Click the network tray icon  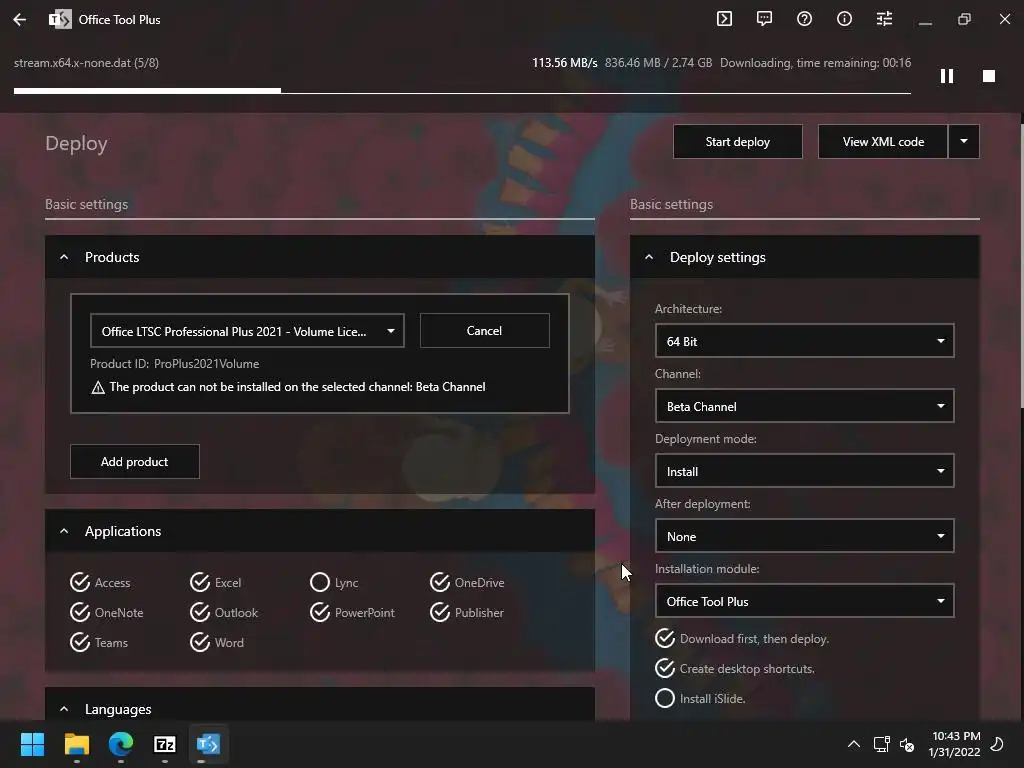point(882,744)
